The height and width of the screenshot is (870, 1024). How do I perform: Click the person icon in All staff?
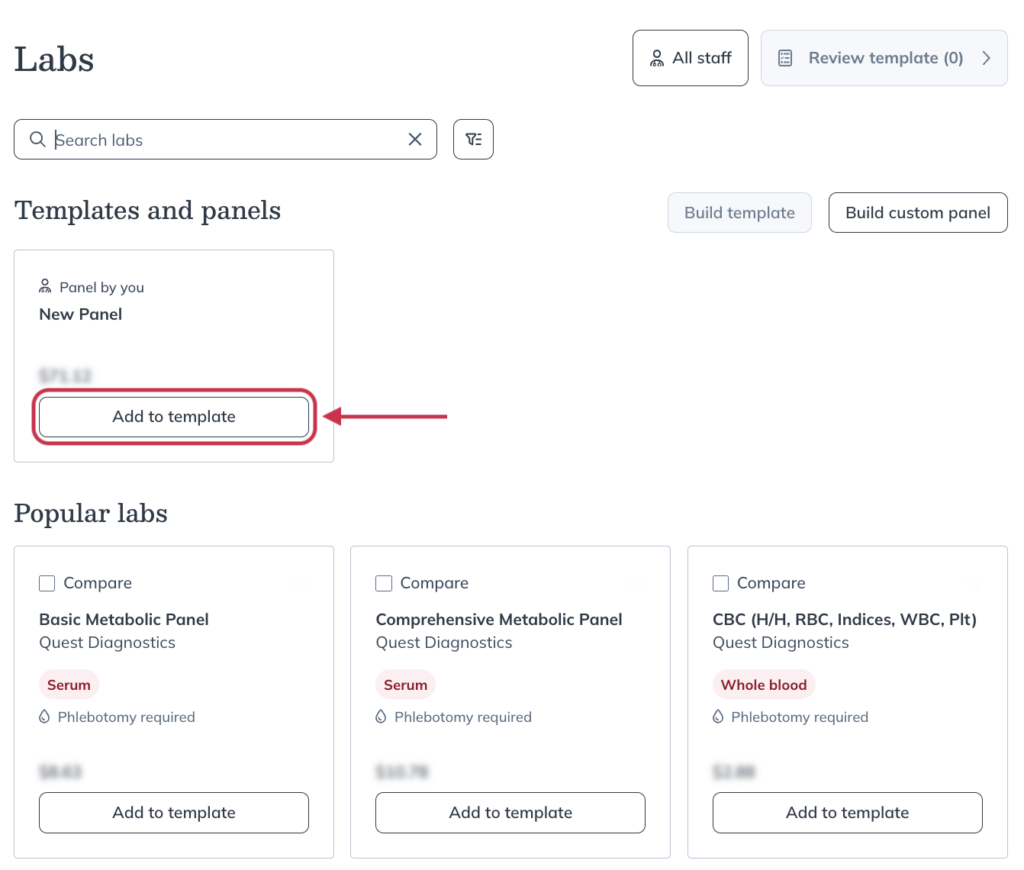(657, 58)
